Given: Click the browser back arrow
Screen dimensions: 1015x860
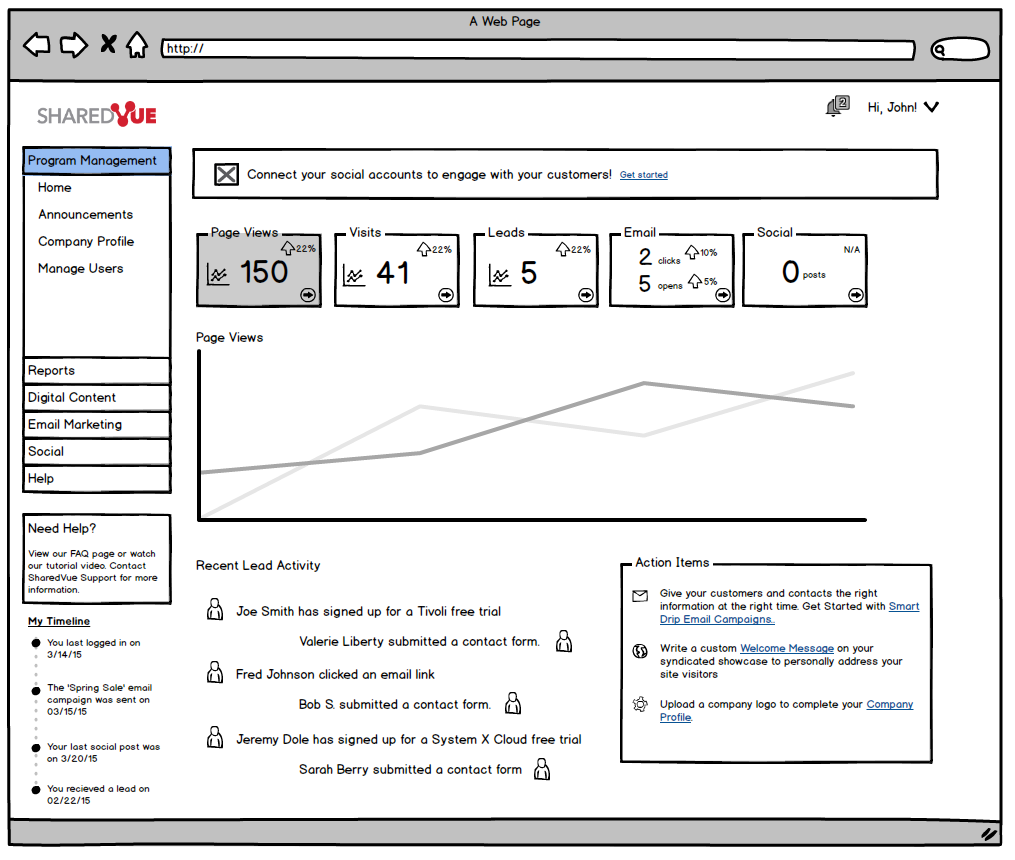Looking at the screenshot, I should tap(37, 45).
